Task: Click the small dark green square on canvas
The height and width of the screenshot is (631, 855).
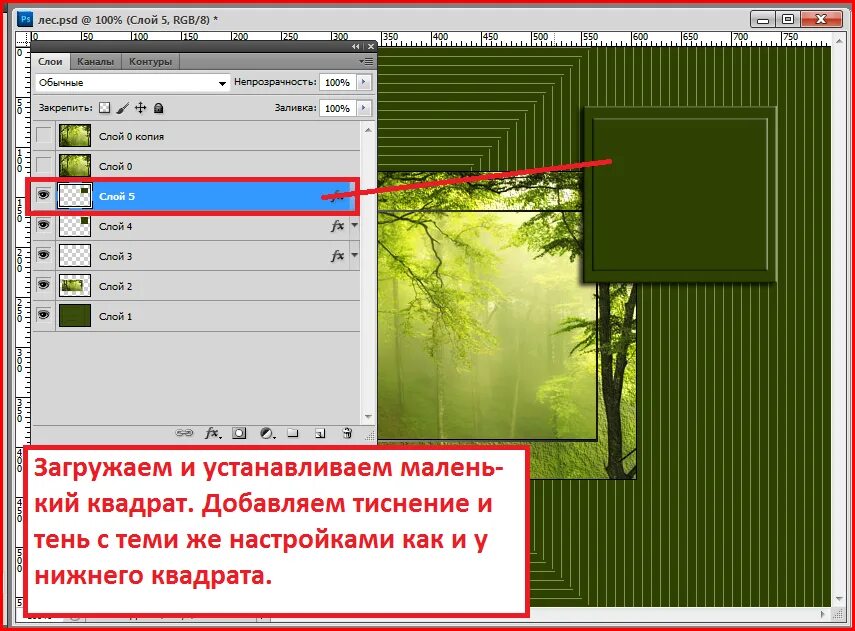Action: [x=680, y=195]
